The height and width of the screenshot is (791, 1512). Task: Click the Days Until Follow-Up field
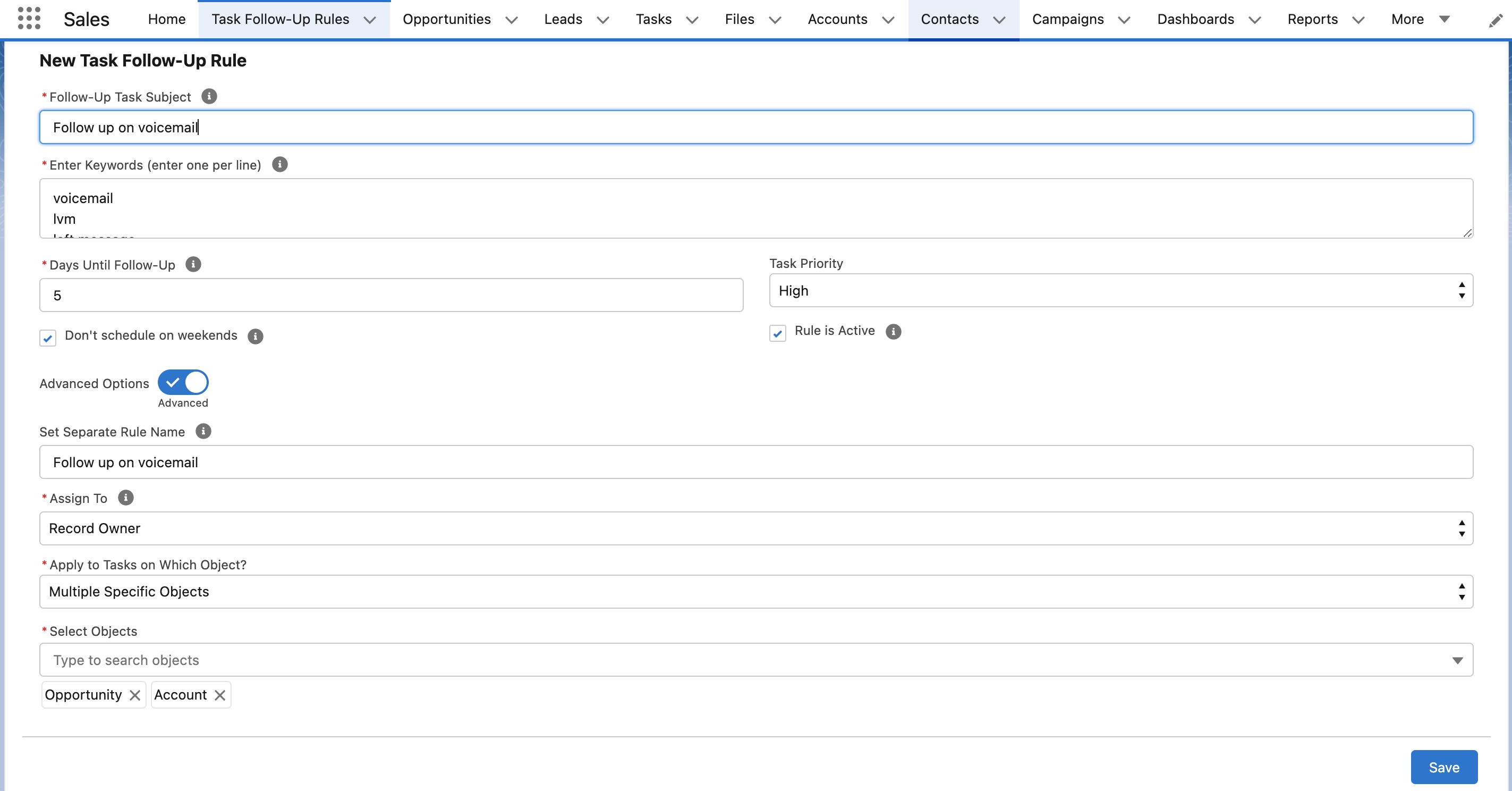pyautogui.click(x=391, y=295)
